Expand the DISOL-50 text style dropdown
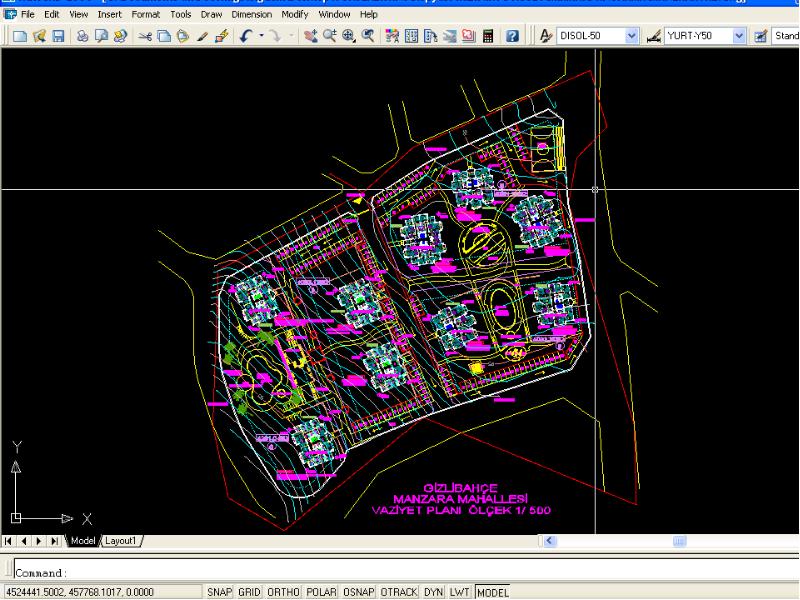 coord(631,36)
